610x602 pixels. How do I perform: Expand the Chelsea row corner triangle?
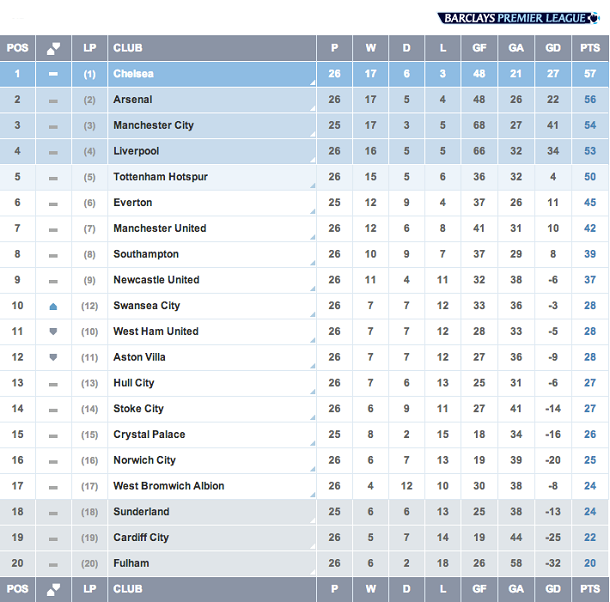click(x=313, y=82)
